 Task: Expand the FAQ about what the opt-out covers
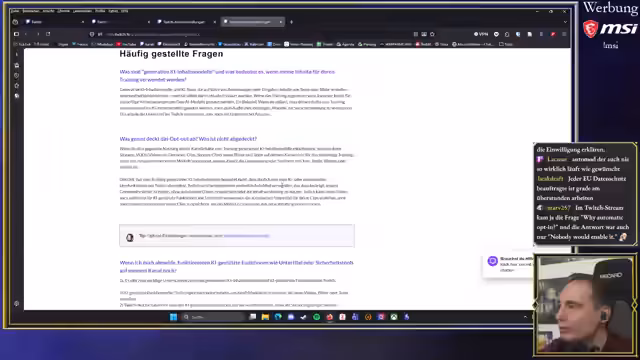188,139
